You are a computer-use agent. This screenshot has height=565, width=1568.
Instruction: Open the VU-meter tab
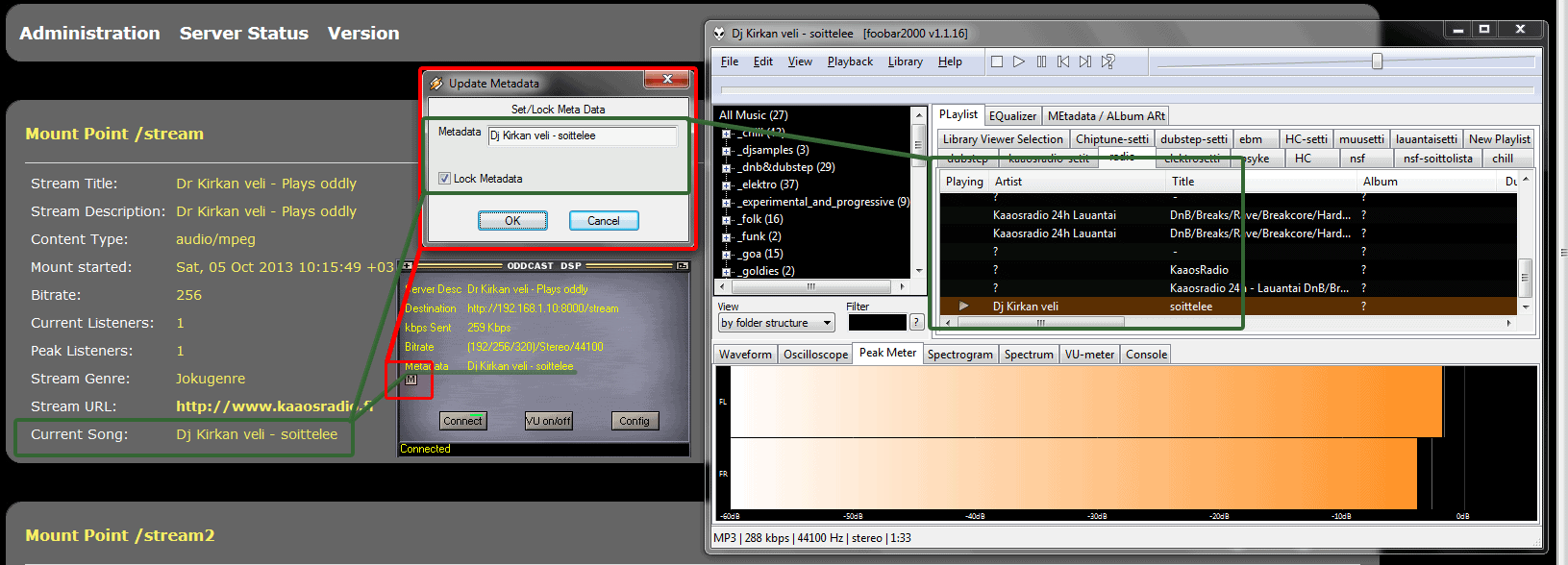click(1089, 355)
